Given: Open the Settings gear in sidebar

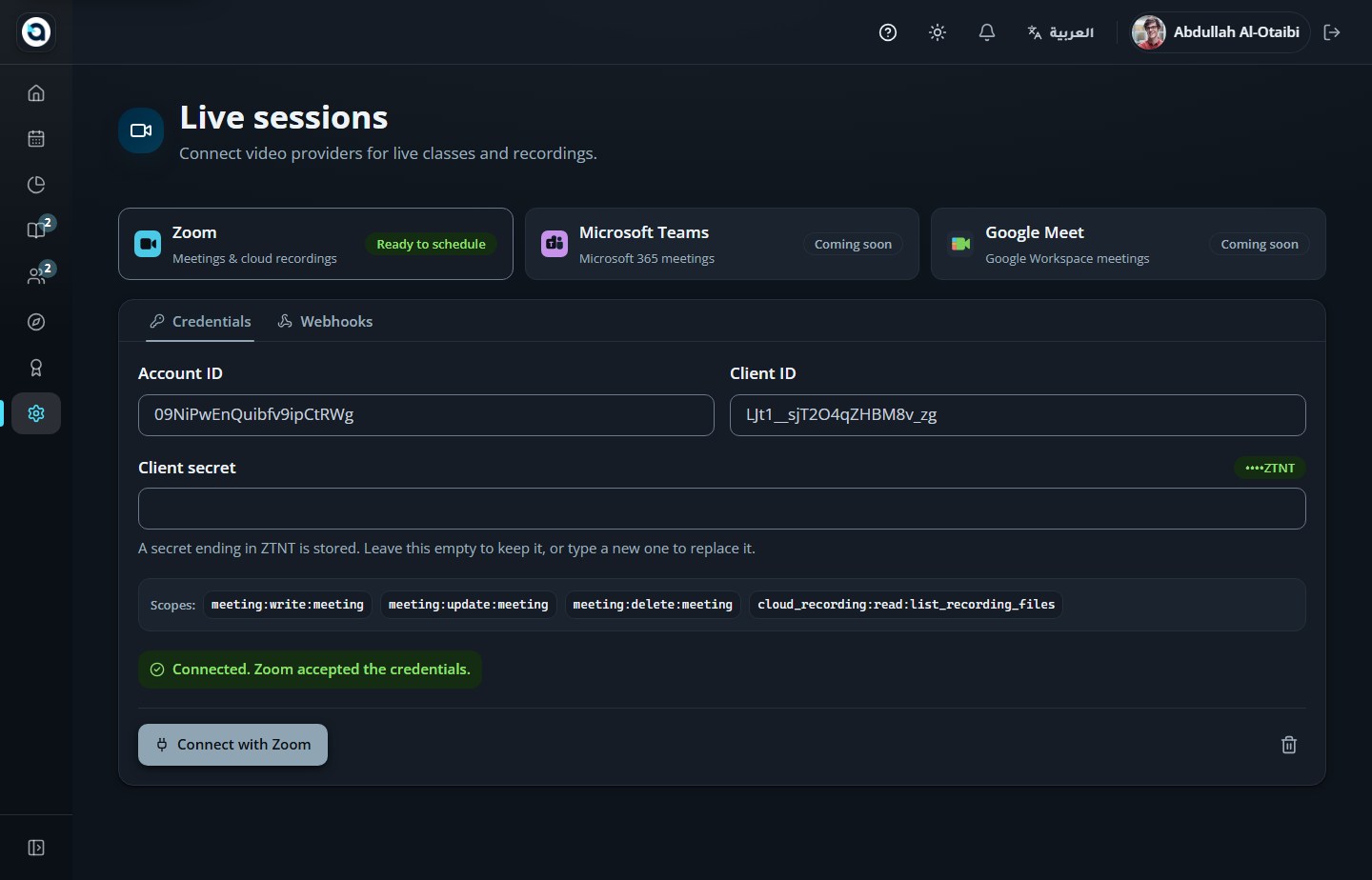Looking at the screenshot, I should (x=36, y=413).
